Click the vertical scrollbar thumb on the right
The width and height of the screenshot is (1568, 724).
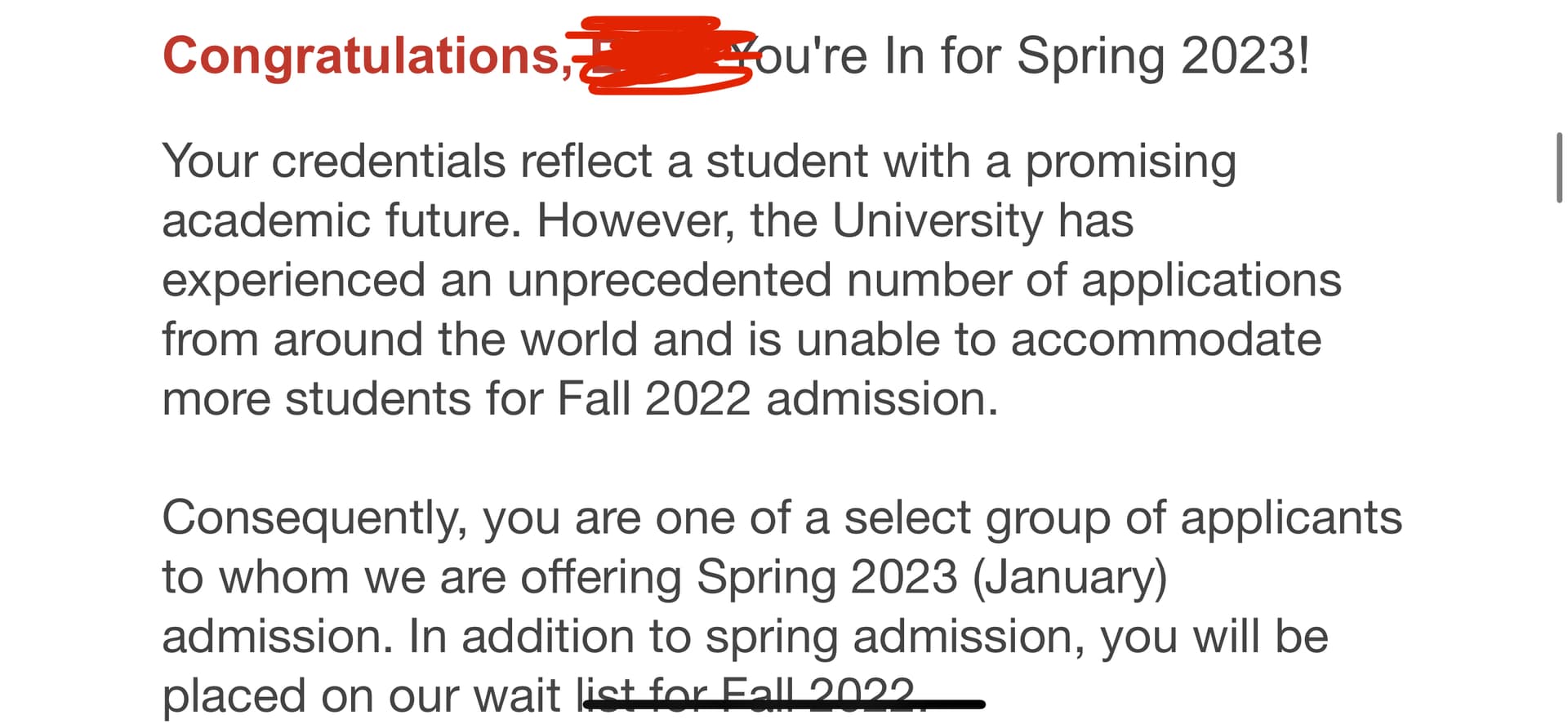click(x=1559, y=167)
